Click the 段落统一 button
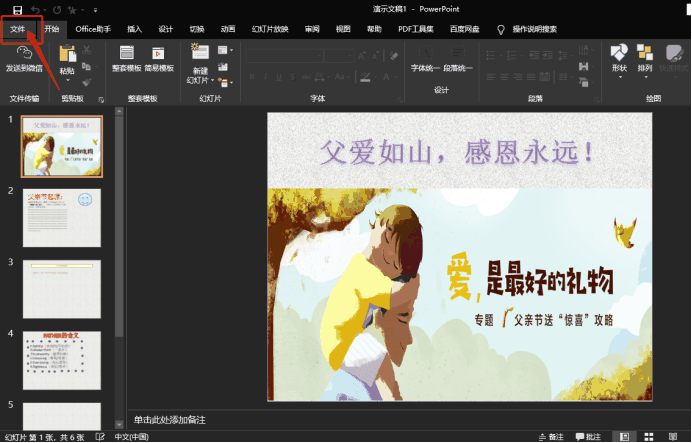692x443 pixels. 458,59
